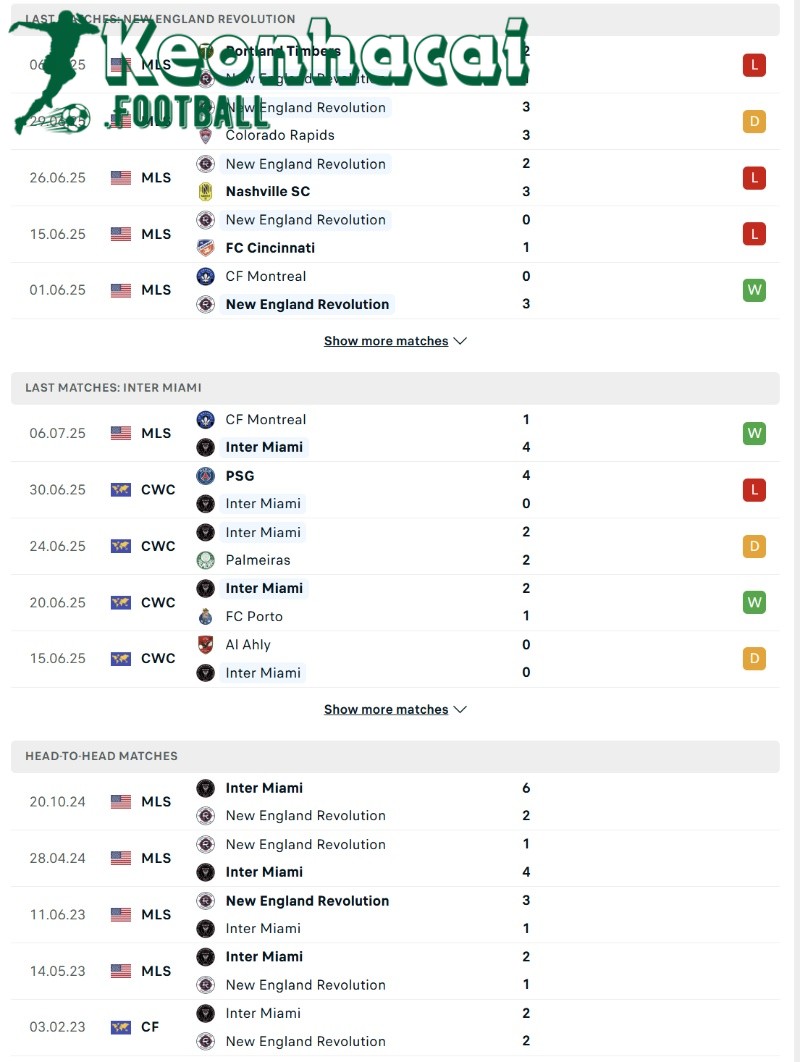This screenshot has width=800, height=1062.
Task: Click the Nashville SC club crest
Action: 207,191
